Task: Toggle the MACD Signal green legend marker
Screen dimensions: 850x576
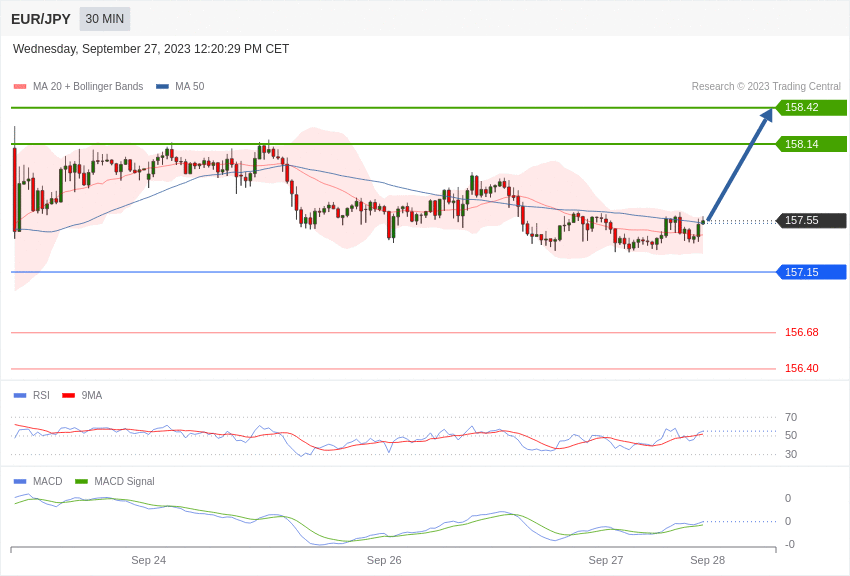Action: 81,481
